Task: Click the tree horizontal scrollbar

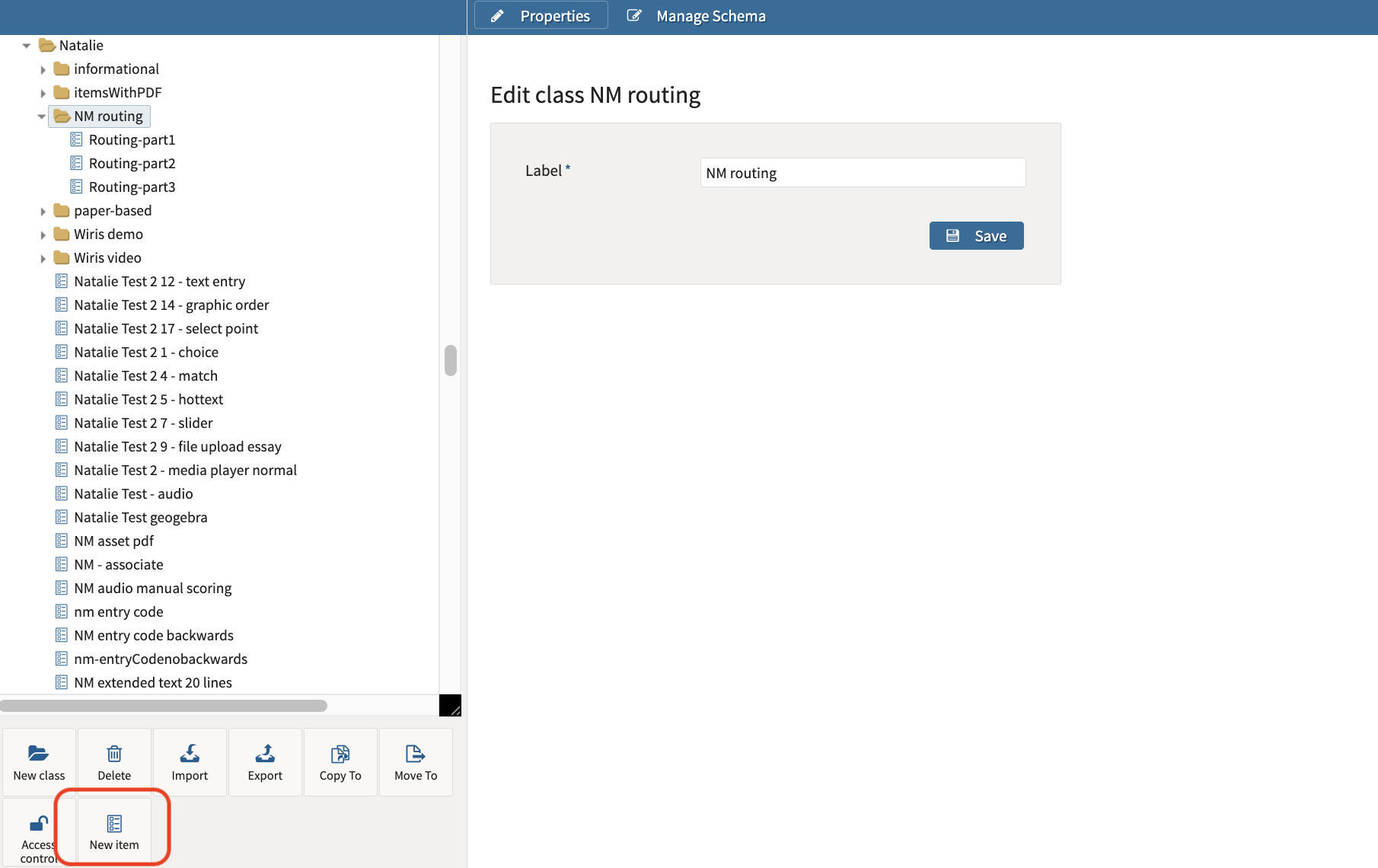Action: click(x=164, y=706)
